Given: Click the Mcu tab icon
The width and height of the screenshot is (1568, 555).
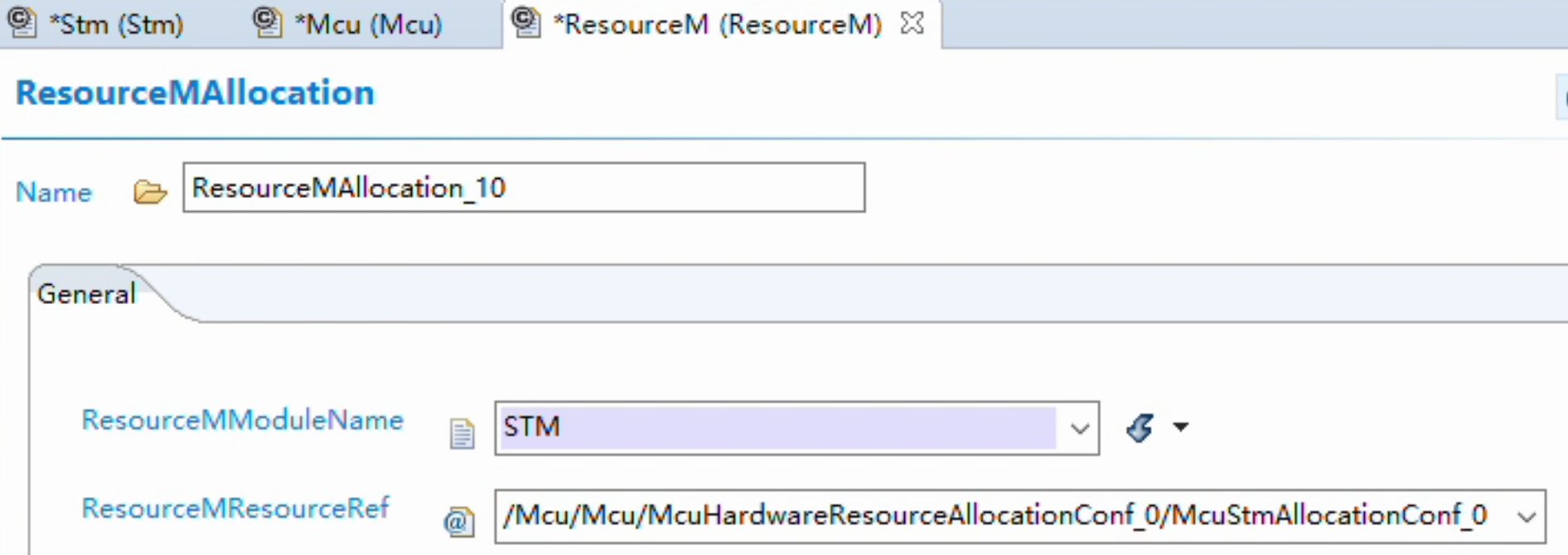Looking at the screenshot, I should (267, 22).
